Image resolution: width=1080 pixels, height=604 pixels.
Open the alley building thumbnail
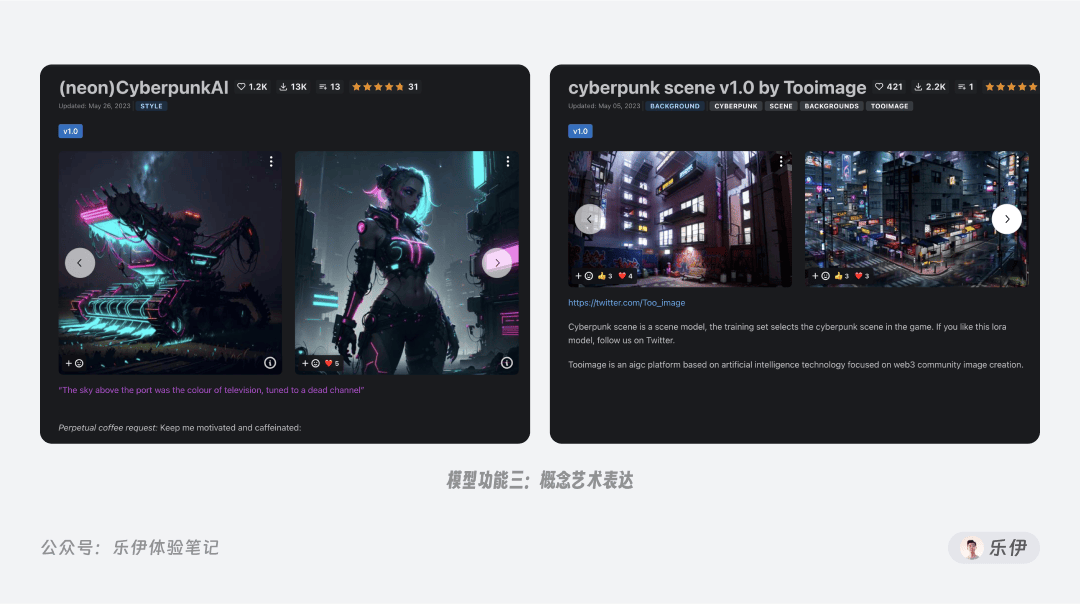(x=680, y=218)
